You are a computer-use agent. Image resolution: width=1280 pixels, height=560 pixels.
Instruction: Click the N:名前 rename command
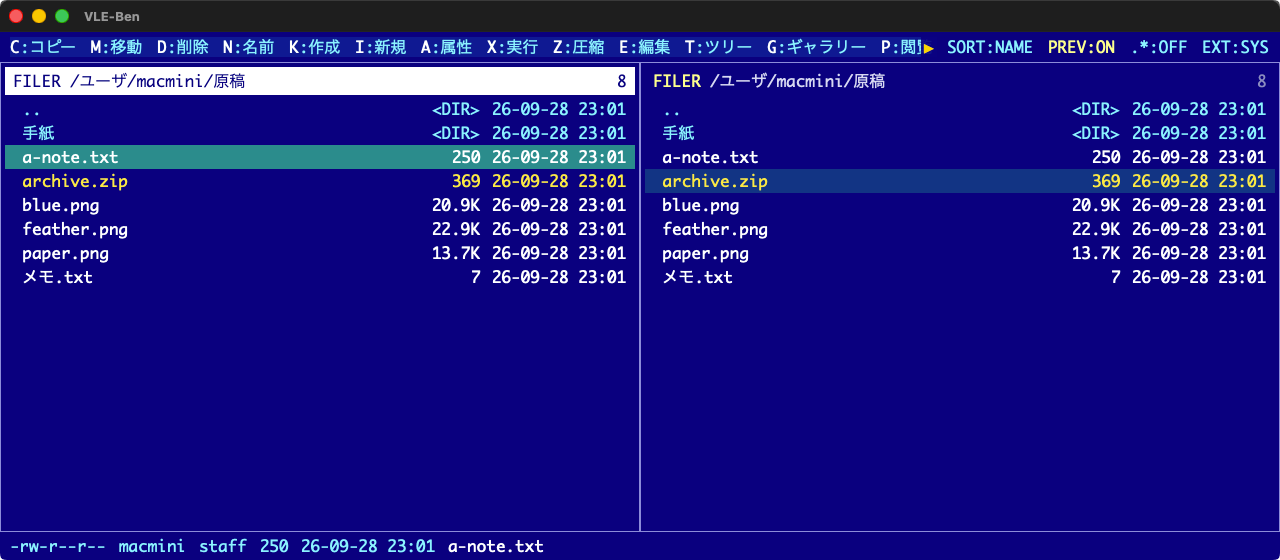point(248,47)
